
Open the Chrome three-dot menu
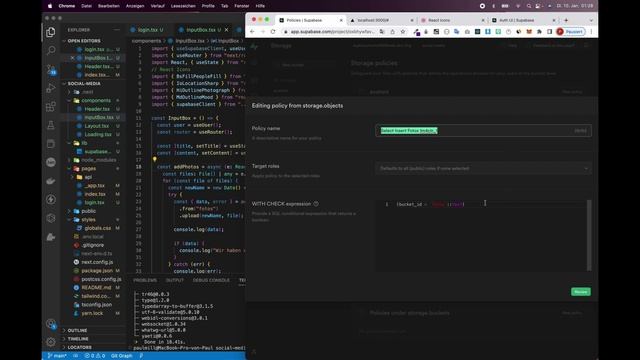[591, 31]
